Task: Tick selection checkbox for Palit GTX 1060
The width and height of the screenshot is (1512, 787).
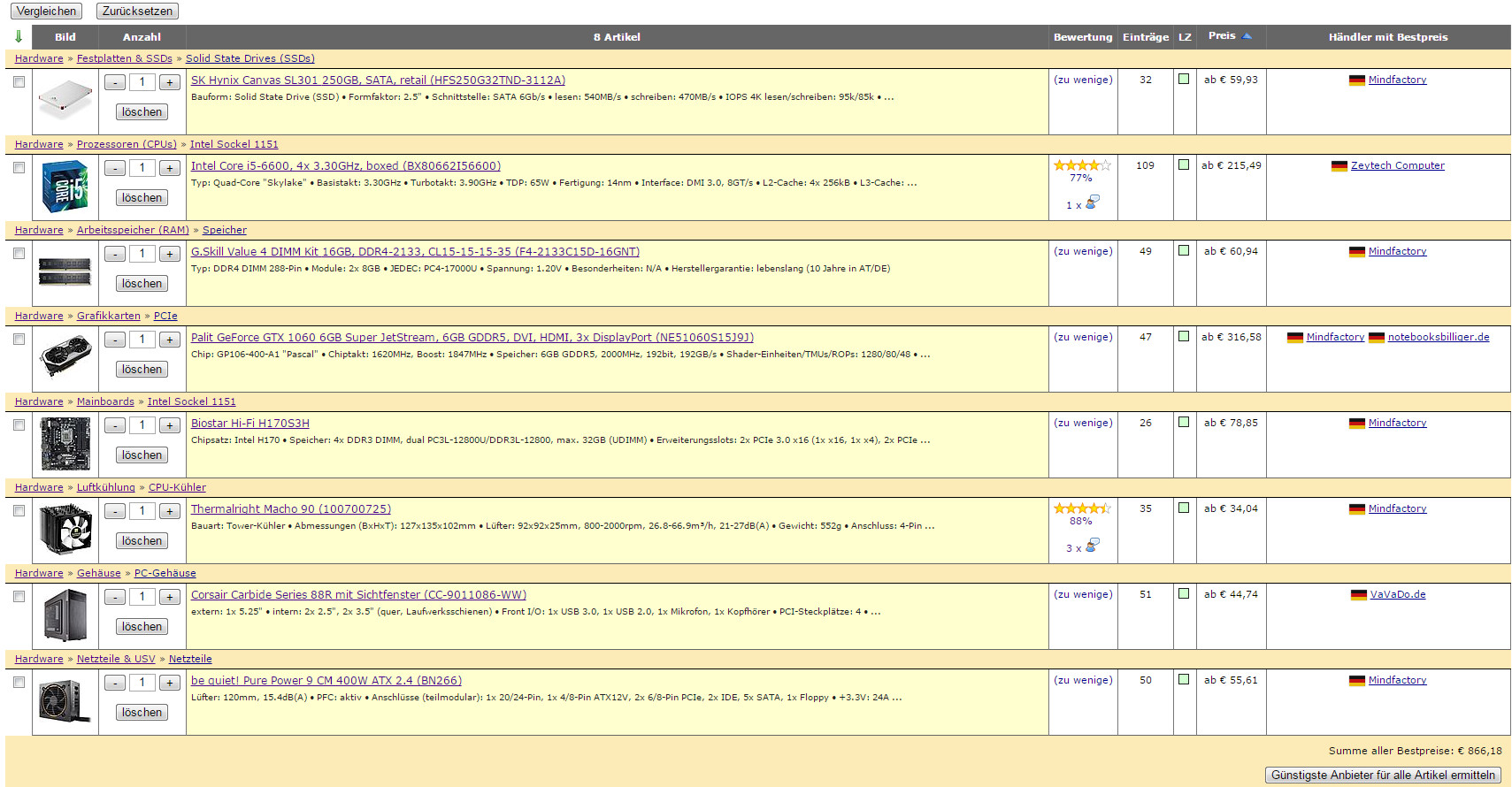Action: [19, 339]
